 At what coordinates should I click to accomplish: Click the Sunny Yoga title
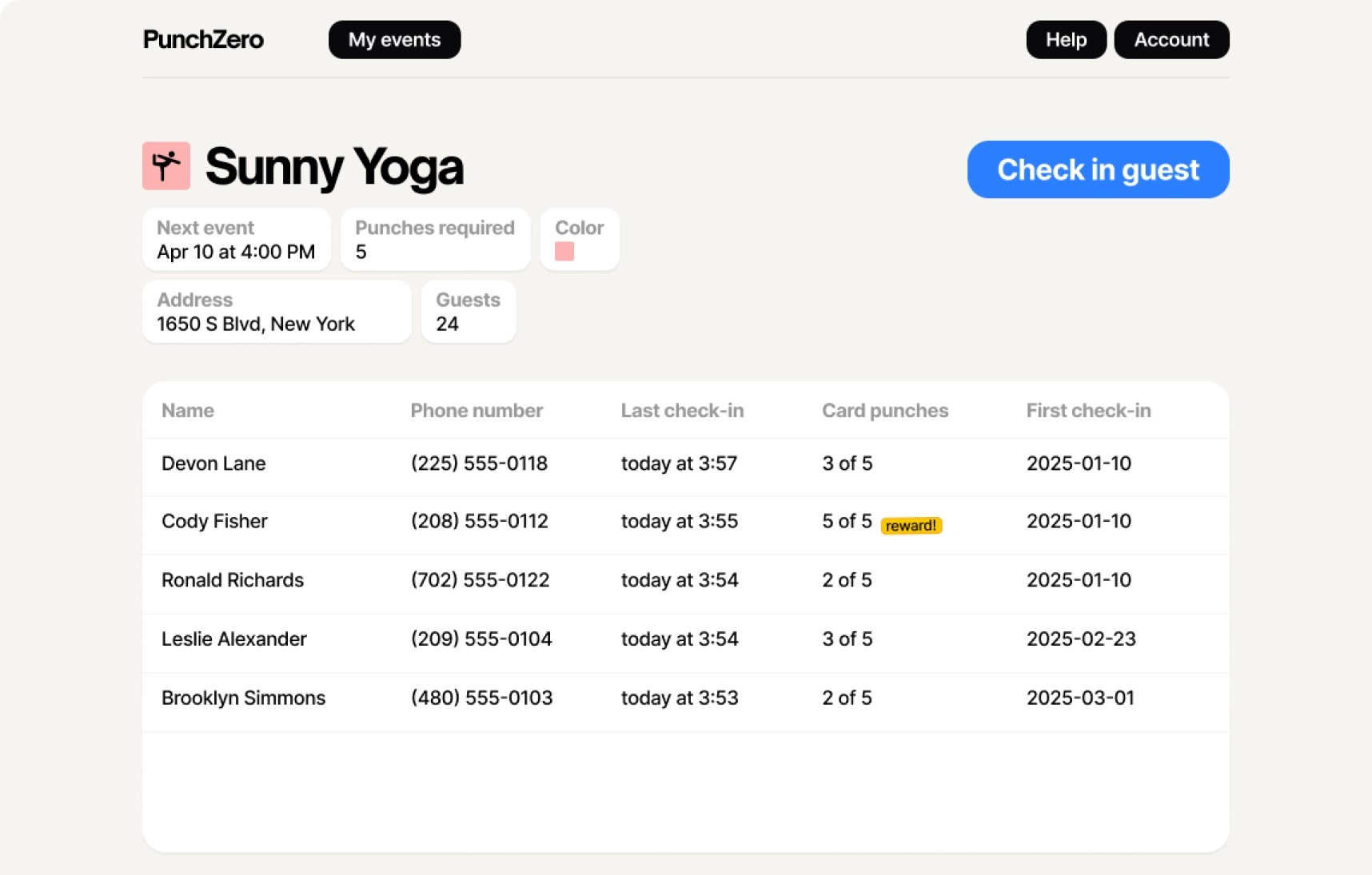tap(334, 168)
